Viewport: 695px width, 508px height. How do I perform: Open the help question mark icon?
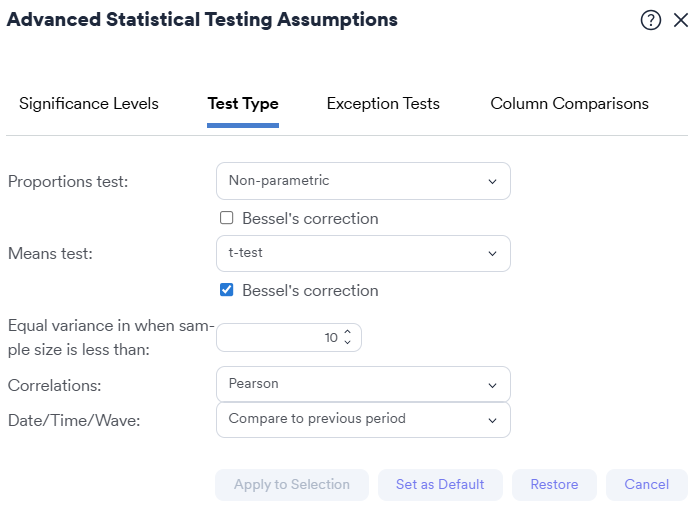(651, 20)
